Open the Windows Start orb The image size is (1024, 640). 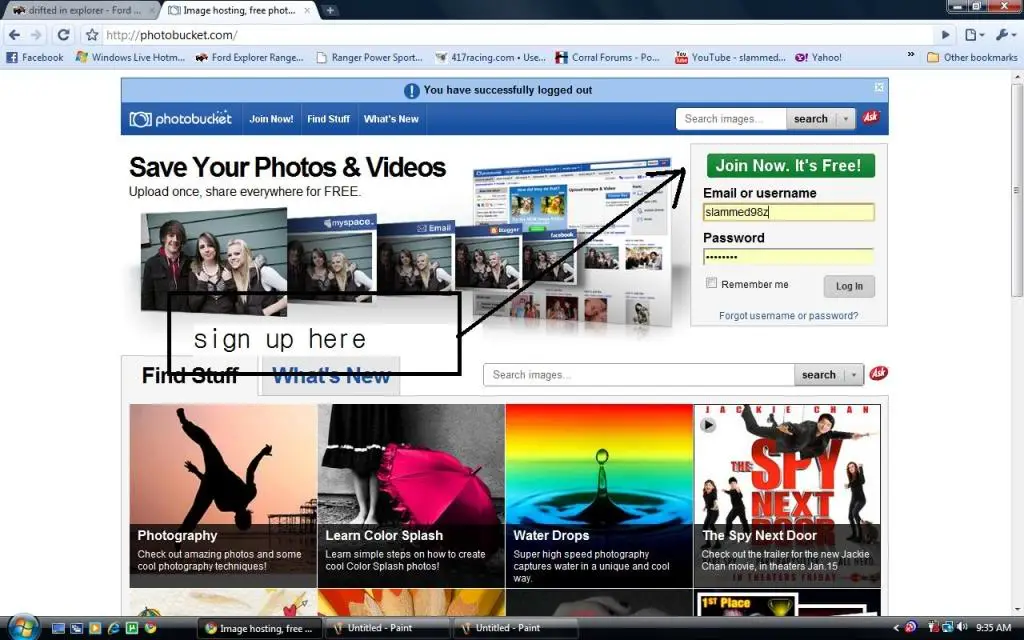(22, 627)
